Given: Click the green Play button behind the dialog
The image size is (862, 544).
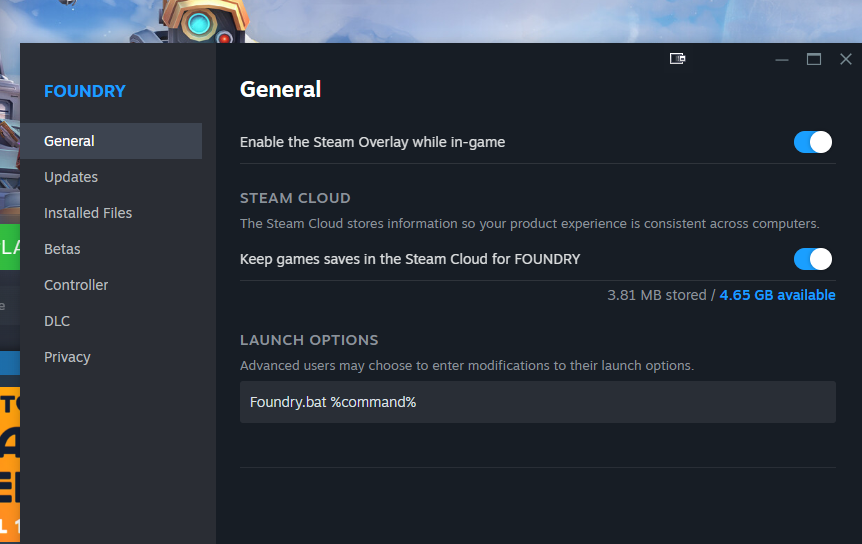Looking at the screenshot, I should click(10, 248).
